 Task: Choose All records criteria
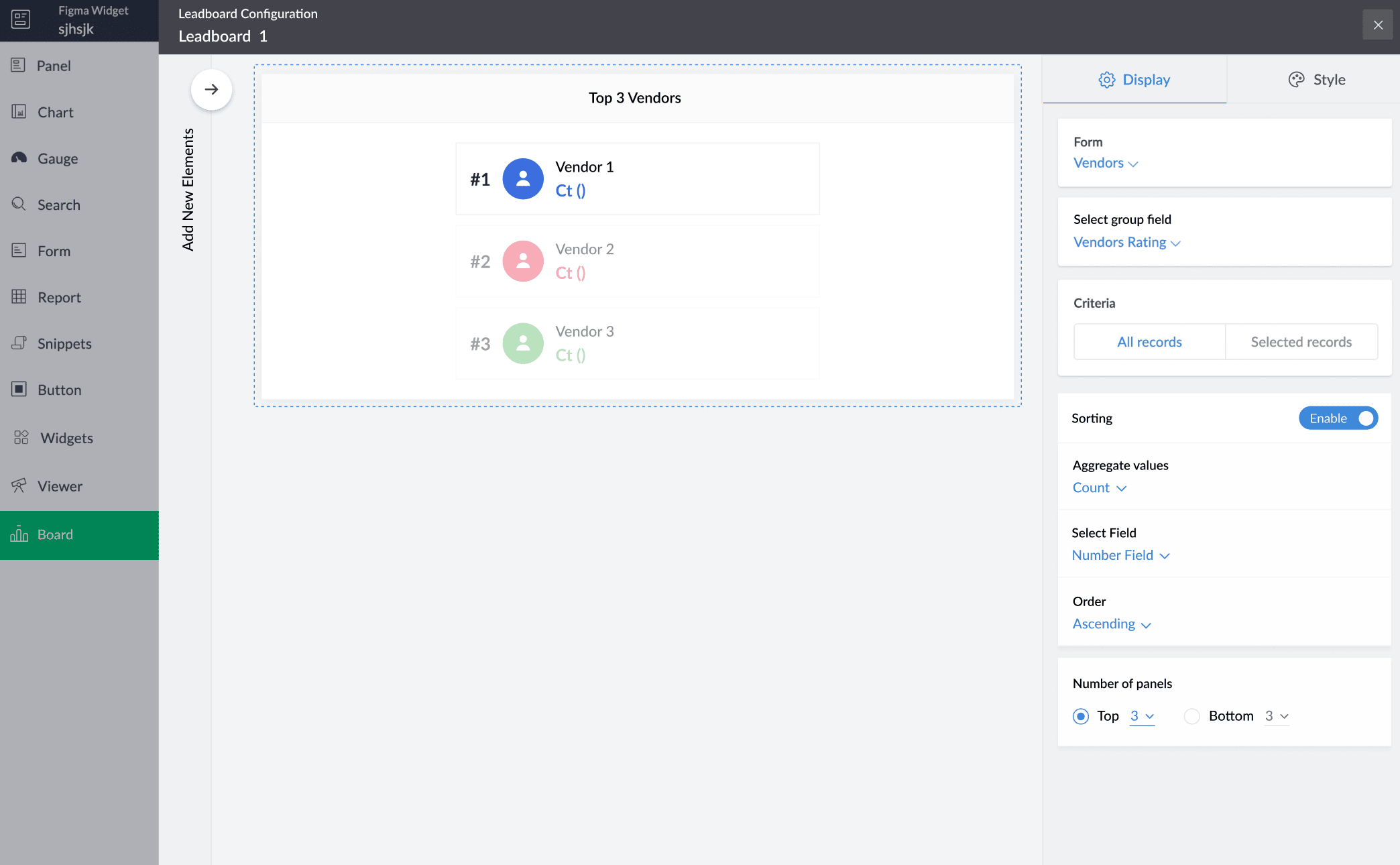click(x=1149, y=342)
